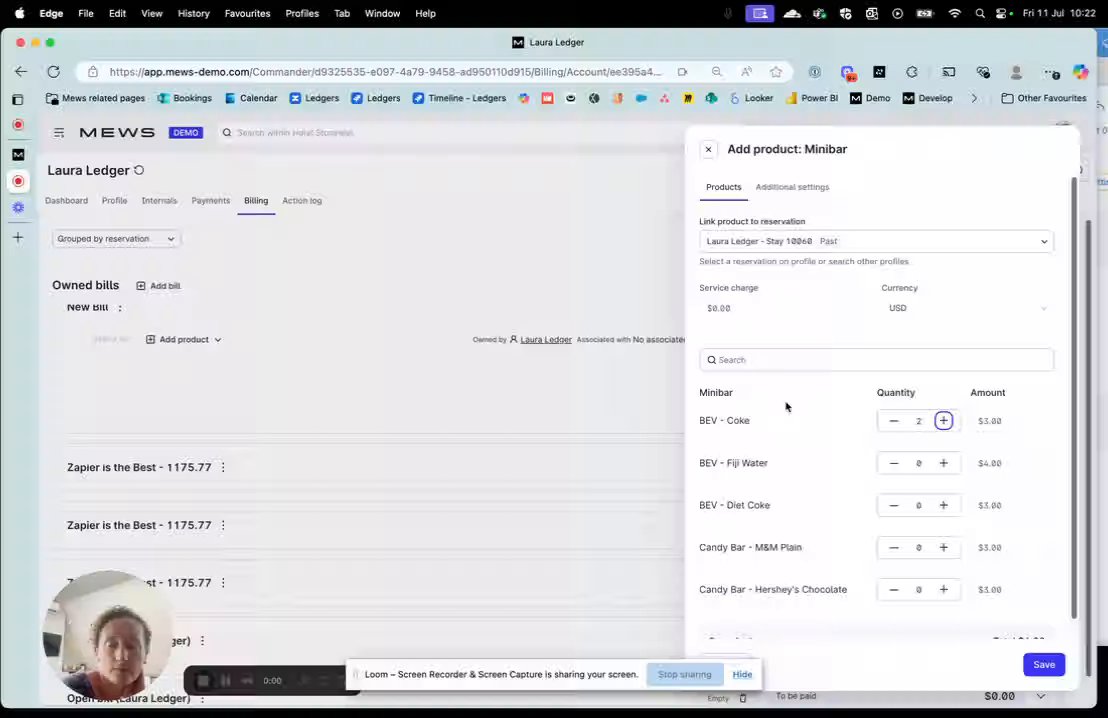Pause the Loom recording
The width and height of the screenshot is (1108, 718).
pyautogui.click(x=225, y=681)
